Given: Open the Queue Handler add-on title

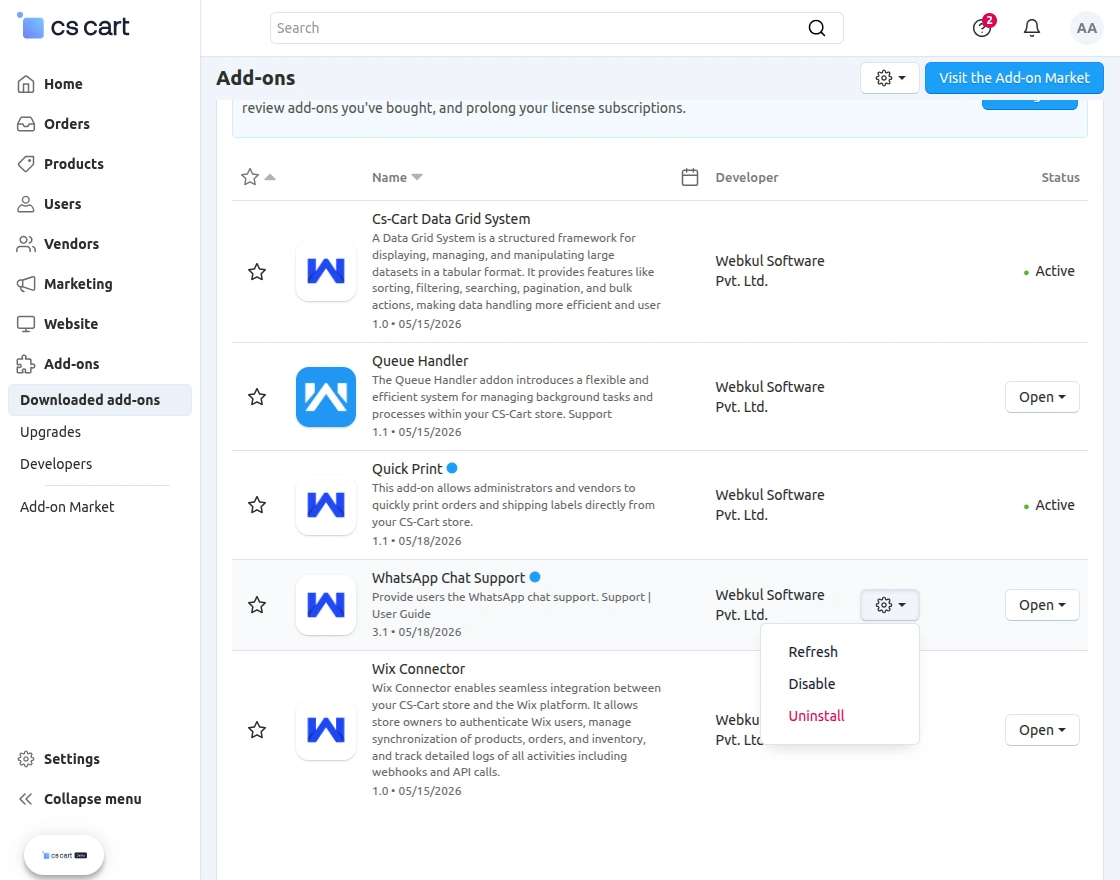Looking at the screenshot, I should point(420,361).
